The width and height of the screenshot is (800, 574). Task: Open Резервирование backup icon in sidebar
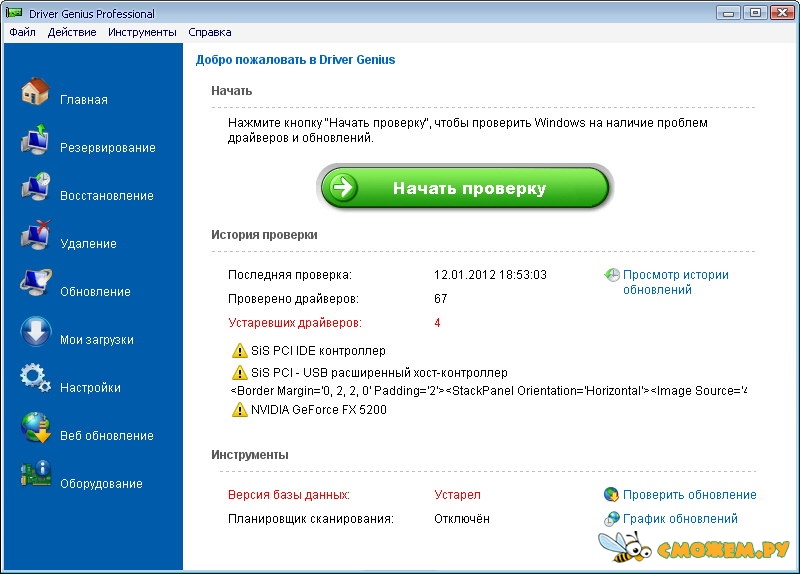[x=35, y=139]
